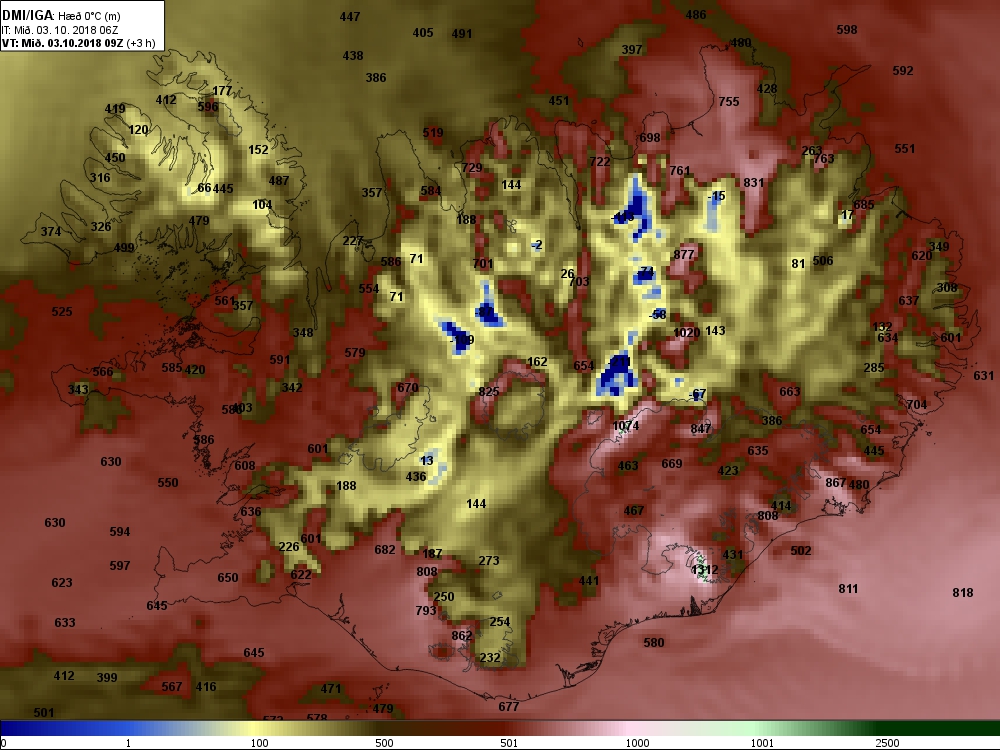
Task: Select the map value 670
Action: [408, 387]
